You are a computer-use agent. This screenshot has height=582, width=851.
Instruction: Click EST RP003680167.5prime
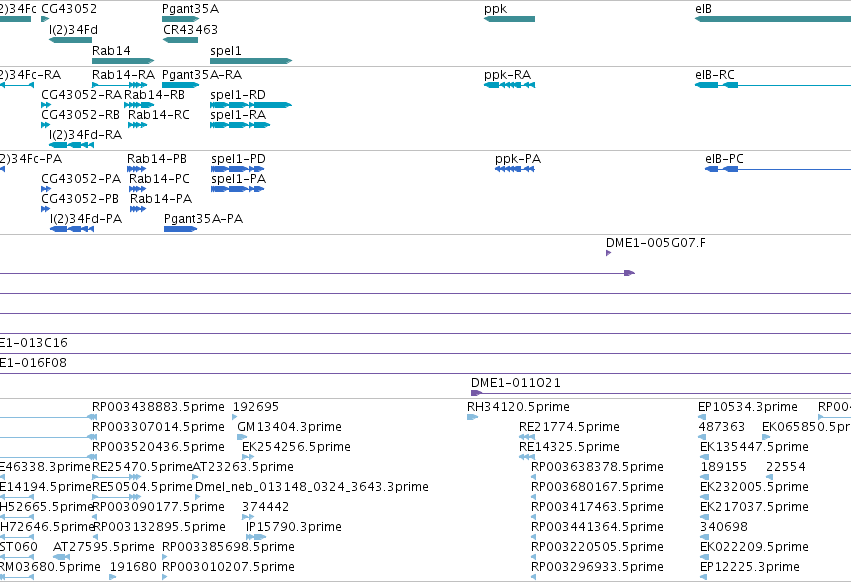(x=534, y=497)
